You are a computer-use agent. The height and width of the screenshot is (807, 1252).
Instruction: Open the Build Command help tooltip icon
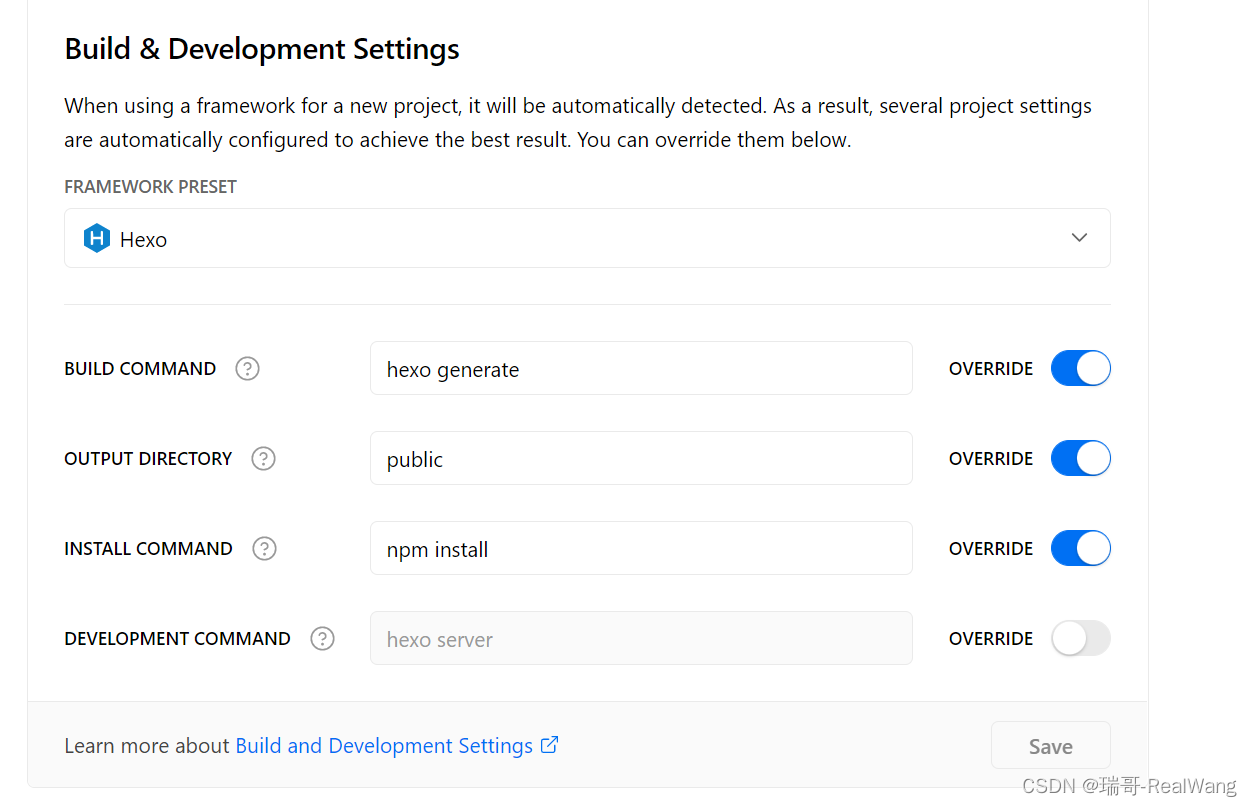click(247, 368)
